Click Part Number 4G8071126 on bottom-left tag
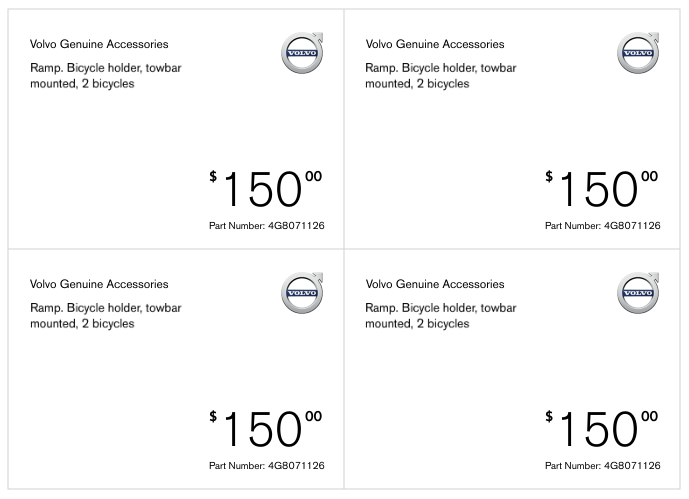The height and width of the screenshot is (499, 689). [266, 466]
